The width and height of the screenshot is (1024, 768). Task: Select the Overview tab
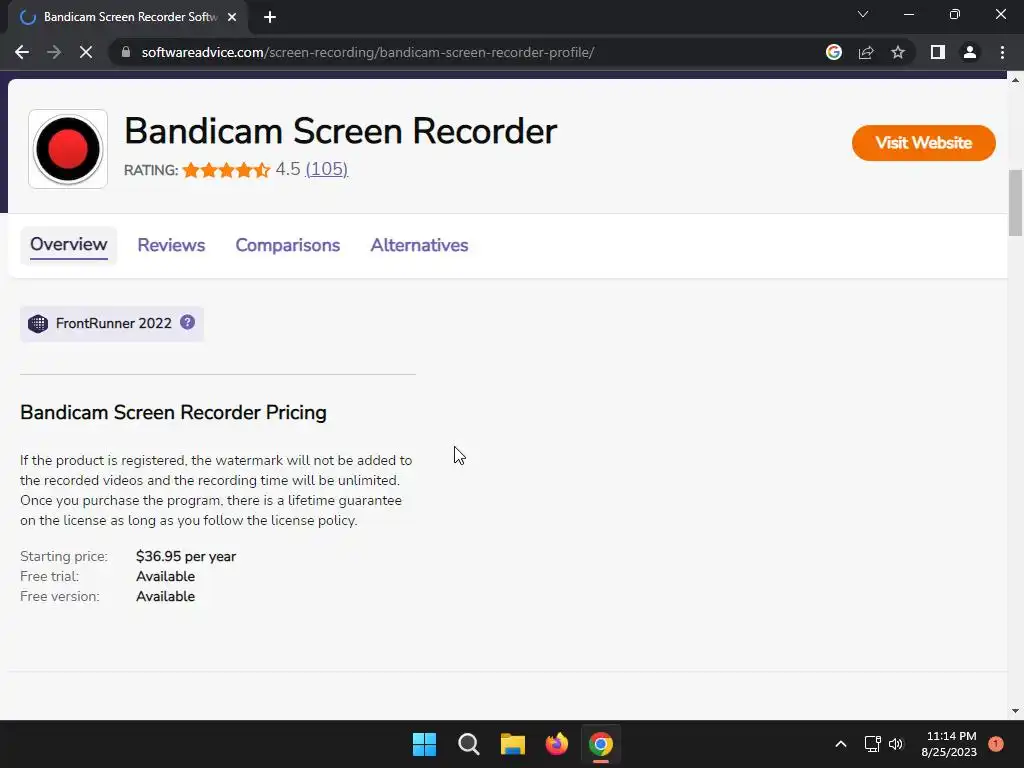pyautogui.click(x=69, y=245)
